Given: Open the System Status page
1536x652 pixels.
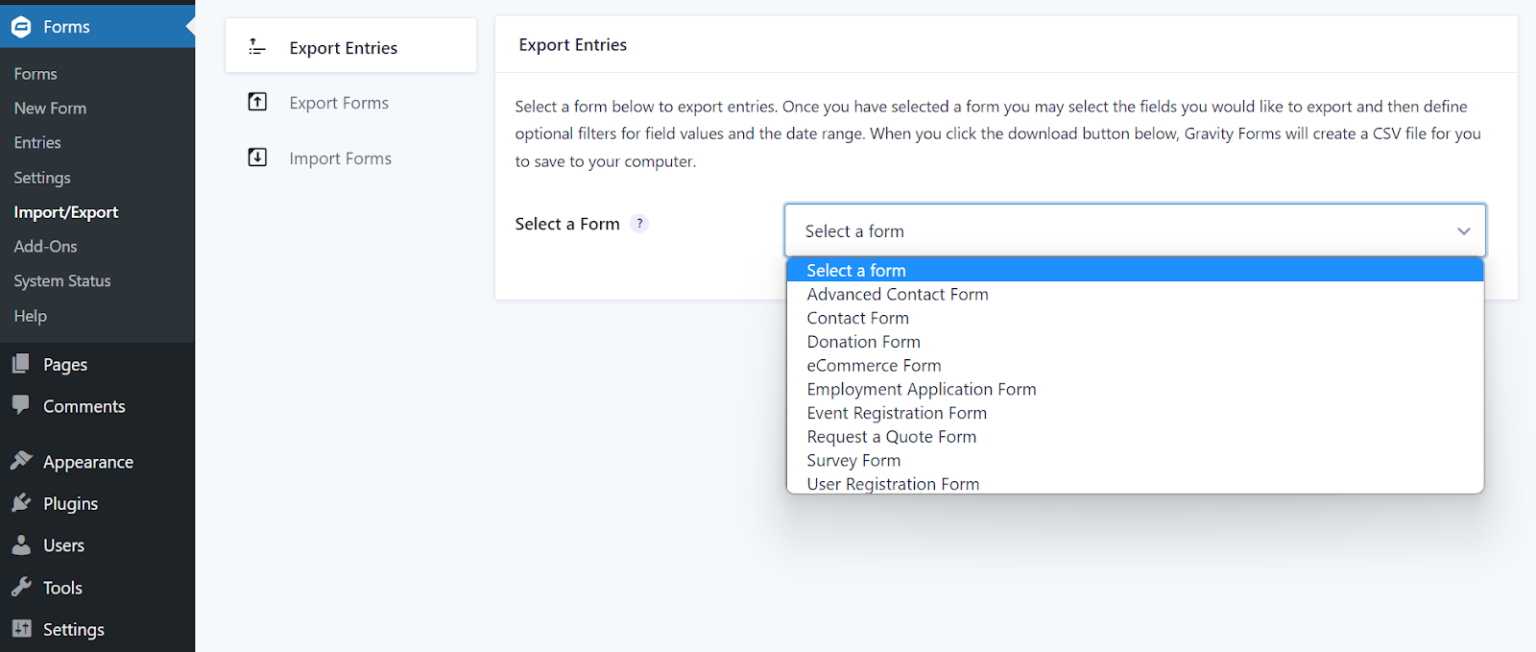Looking at the screenshot, I should point(62,281).
